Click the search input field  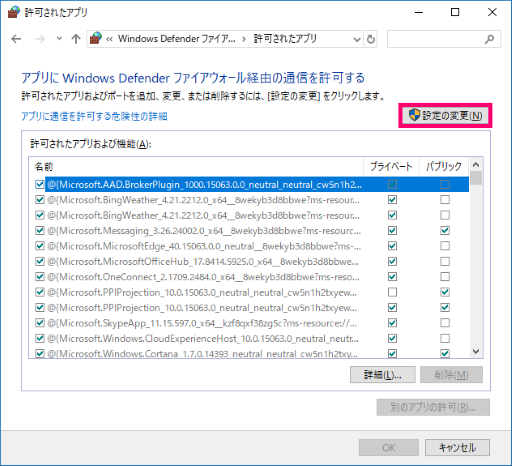click(x=444, y=39)
